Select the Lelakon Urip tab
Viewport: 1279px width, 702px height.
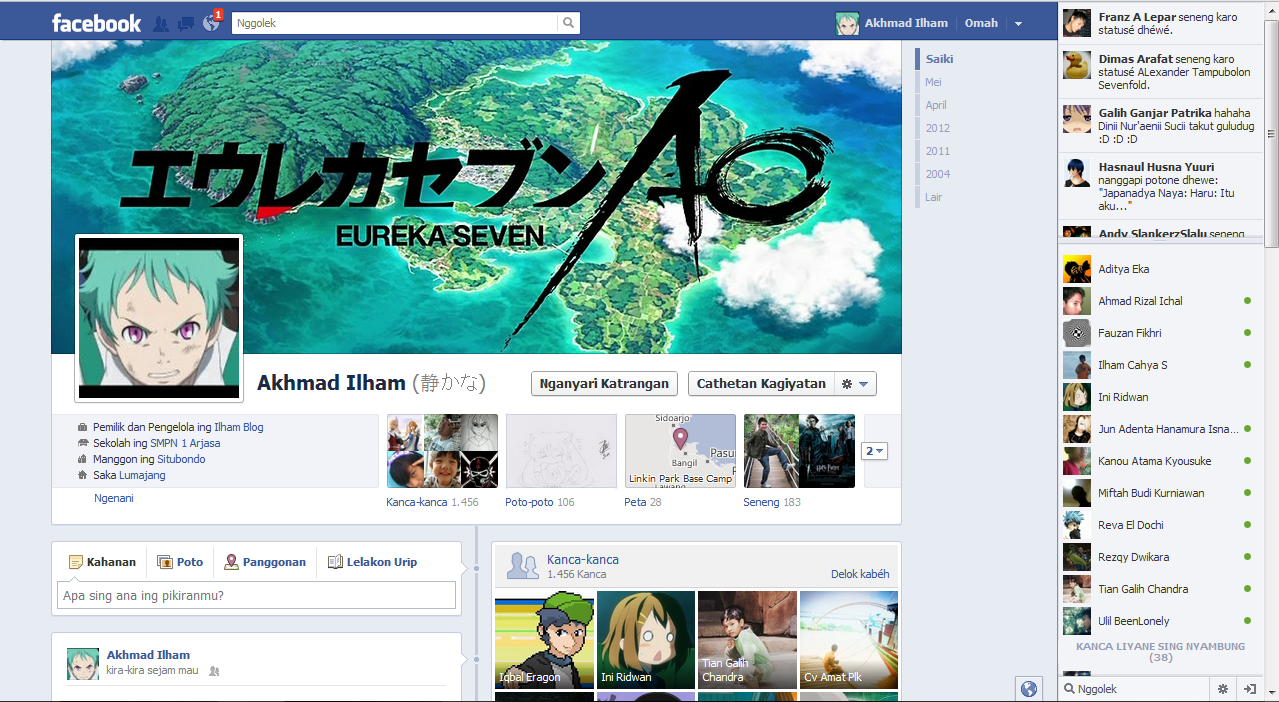point(372,562)
